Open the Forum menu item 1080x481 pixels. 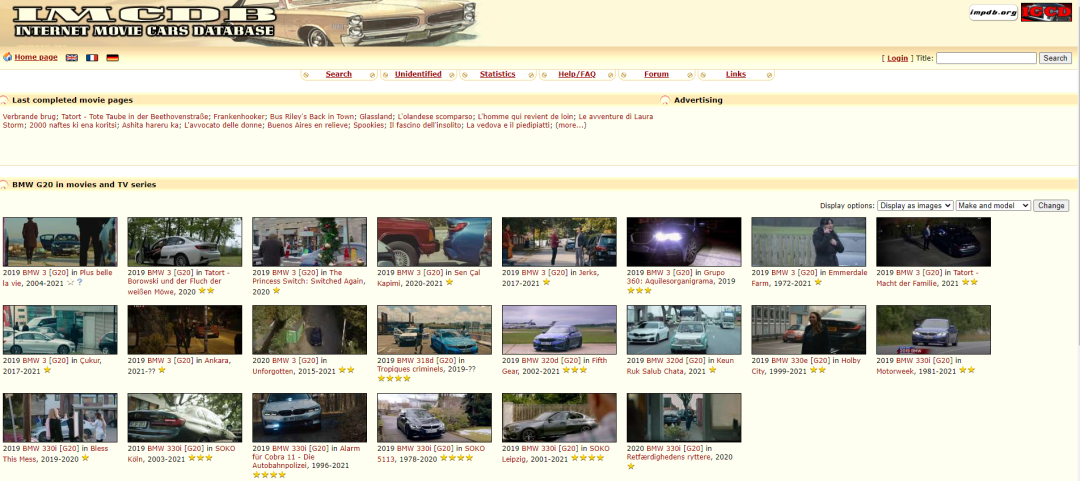(656, 74)
